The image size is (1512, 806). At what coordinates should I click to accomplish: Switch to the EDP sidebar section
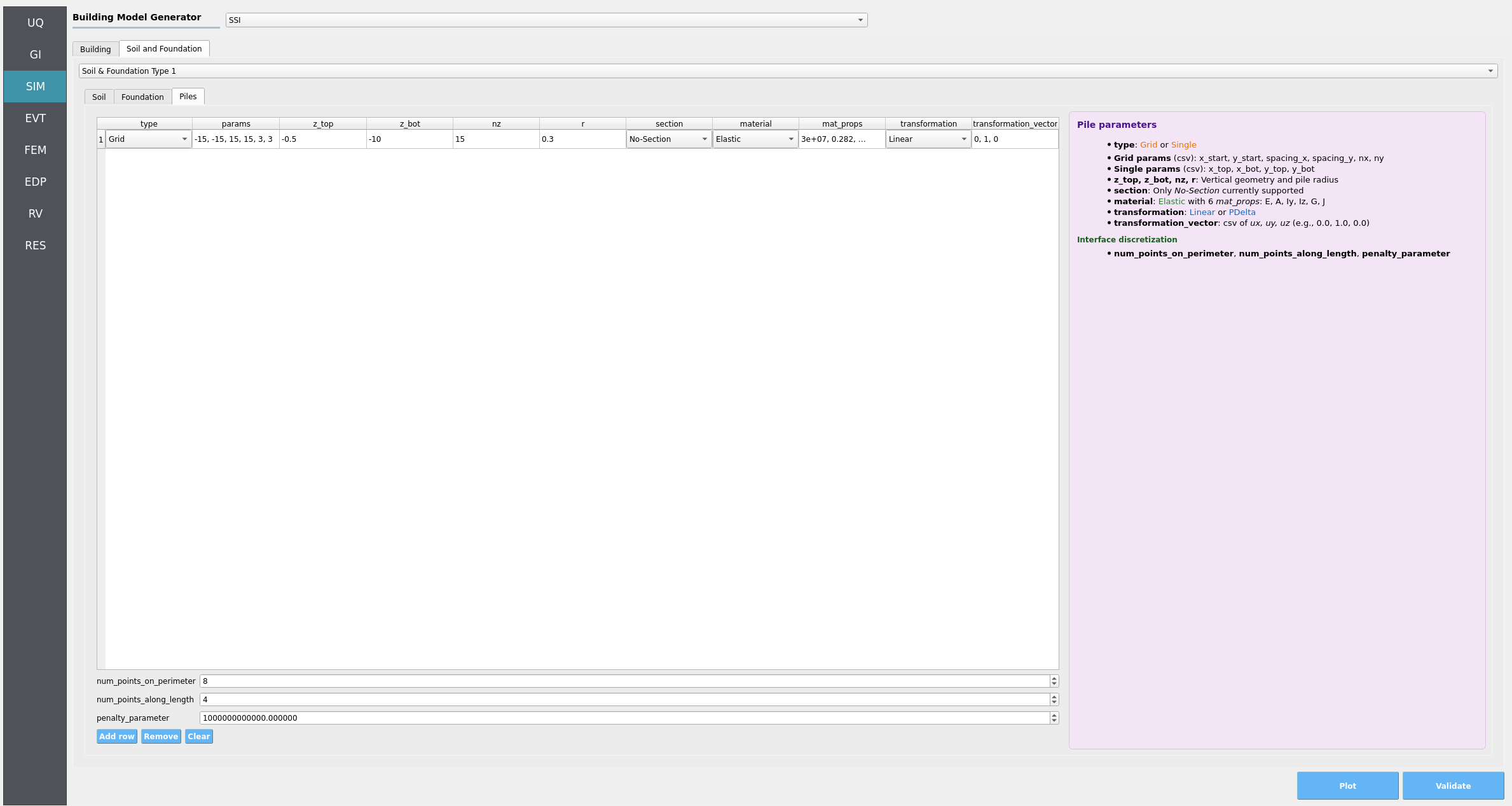coord(35,182)
